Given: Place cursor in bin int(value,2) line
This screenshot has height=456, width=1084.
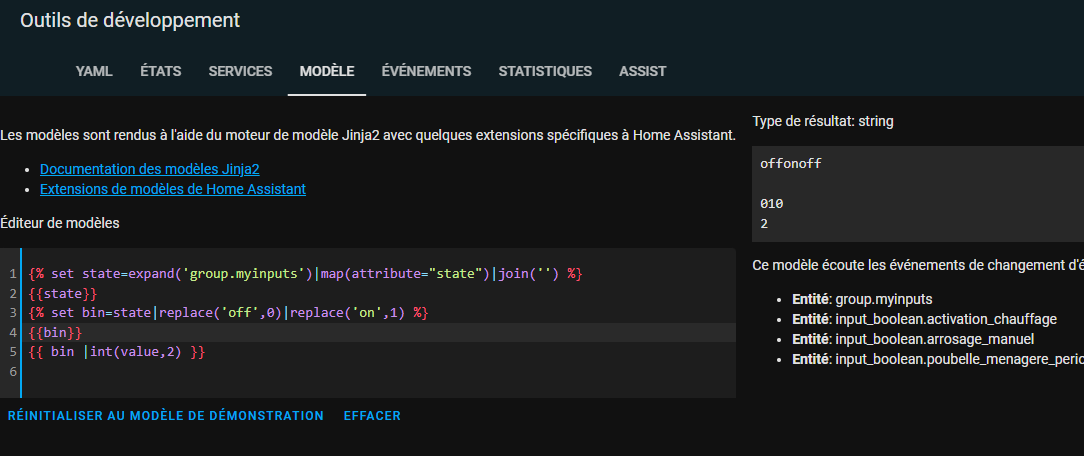Looking at the screenshot, I should (x=118, y=352).
